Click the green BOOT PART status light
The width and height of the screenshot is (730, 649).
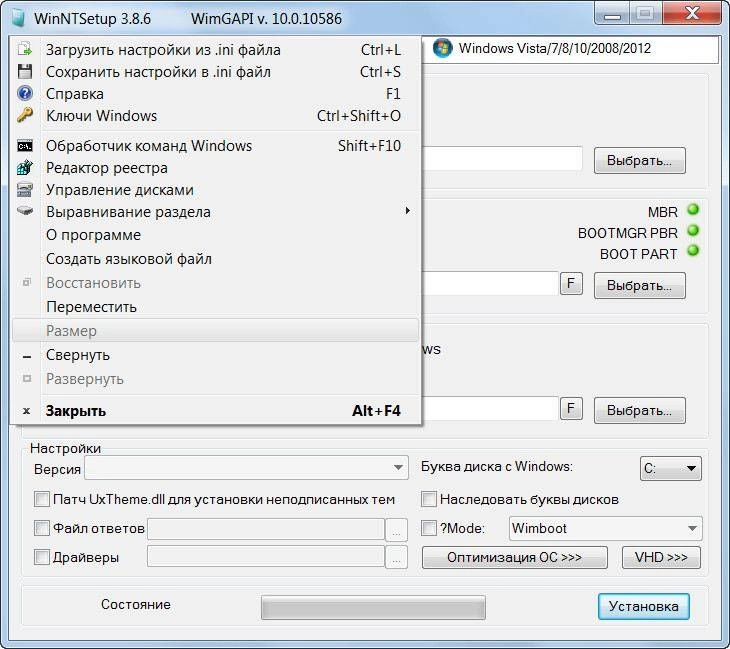693,250
